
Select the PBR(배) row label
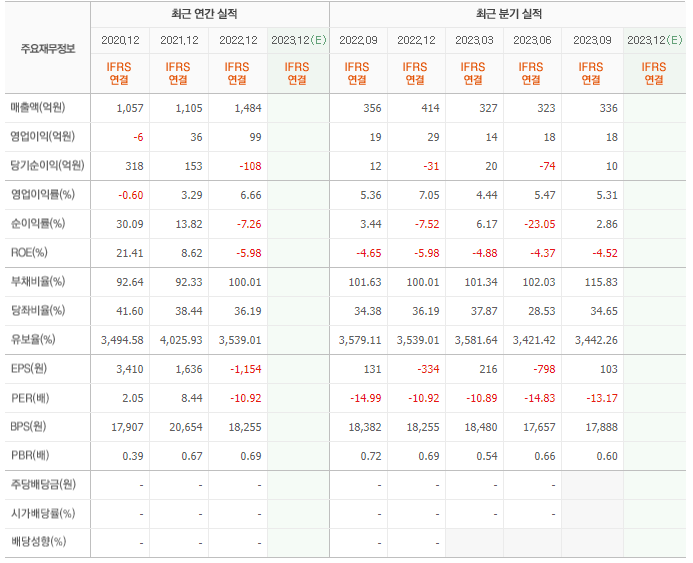[30, 456]
